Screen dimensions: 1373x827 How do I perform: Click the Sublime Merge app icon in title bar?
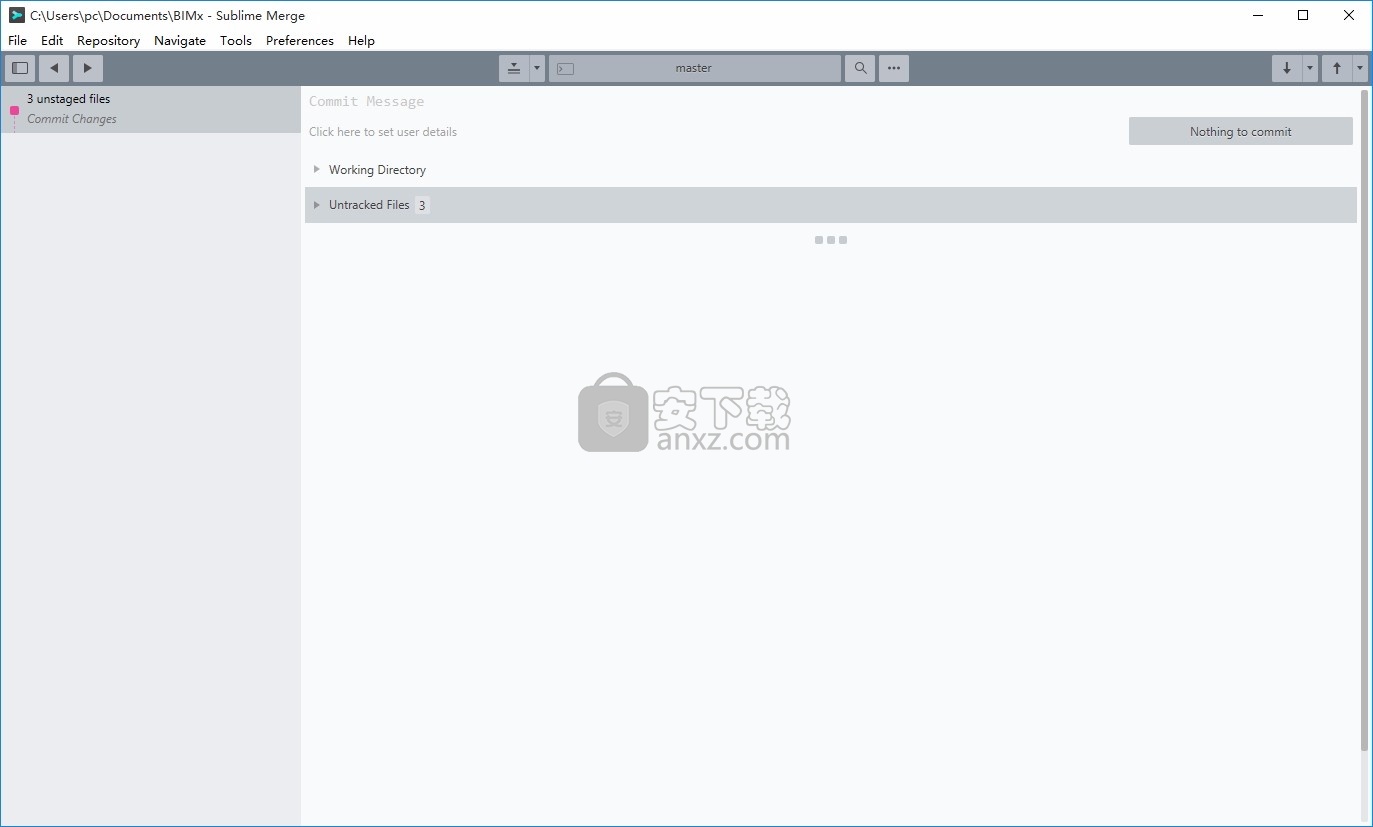tap(16, 15)
